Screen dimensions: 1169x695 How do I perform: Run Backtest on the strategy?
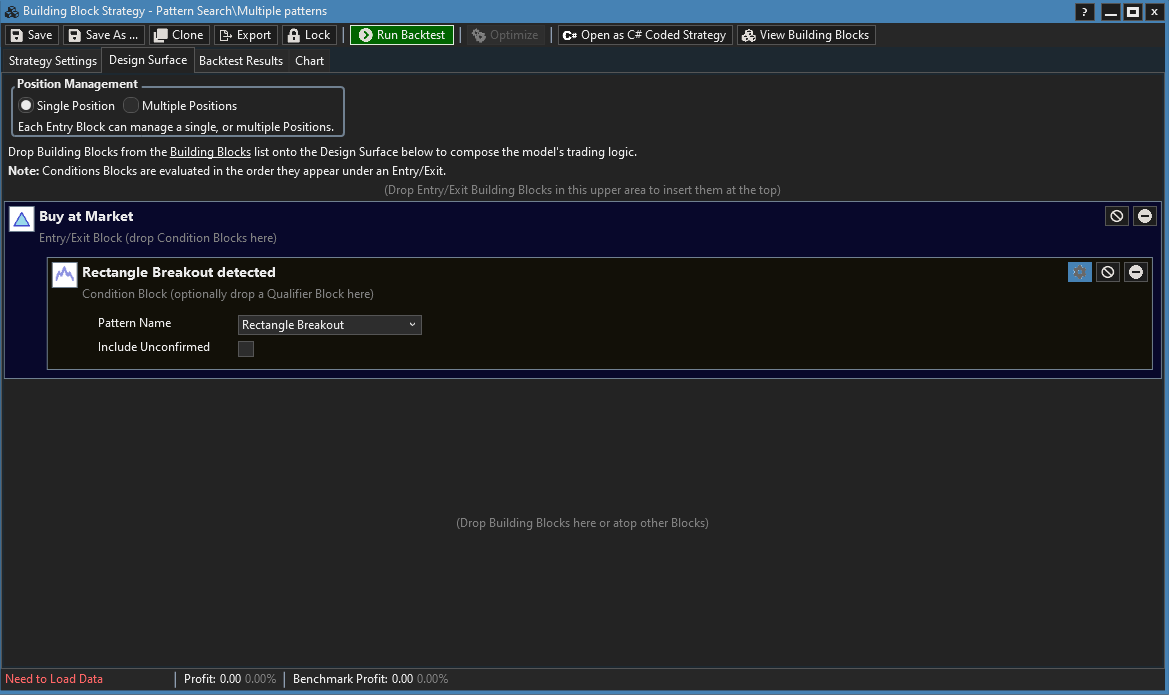pos(402,35)
